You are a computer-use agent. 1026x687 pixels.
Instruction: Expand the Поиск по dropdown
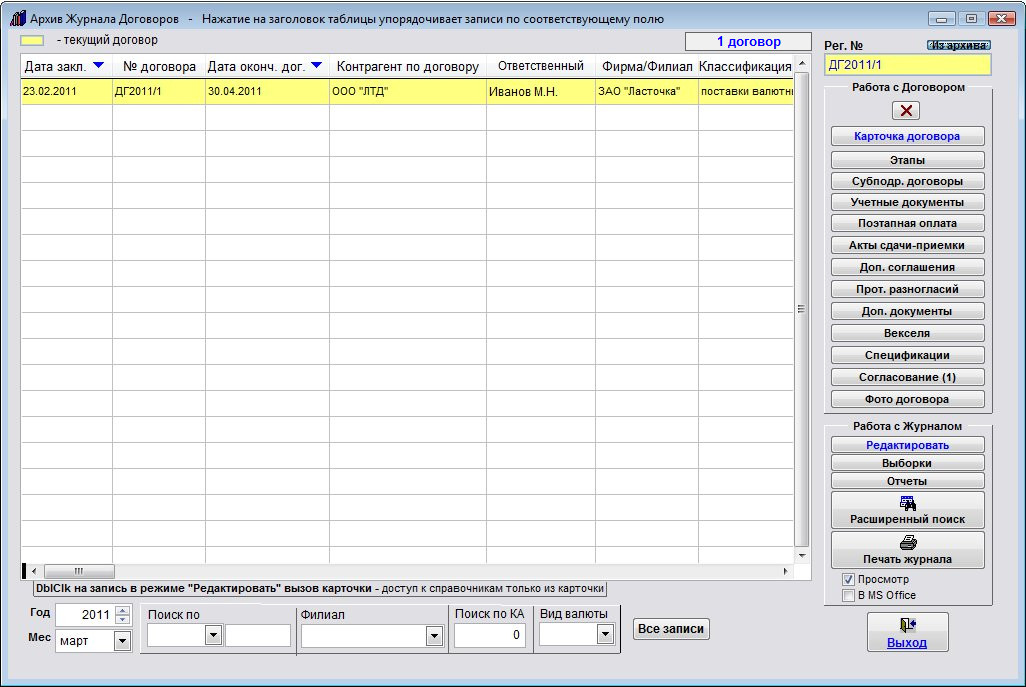pos(213,635)
